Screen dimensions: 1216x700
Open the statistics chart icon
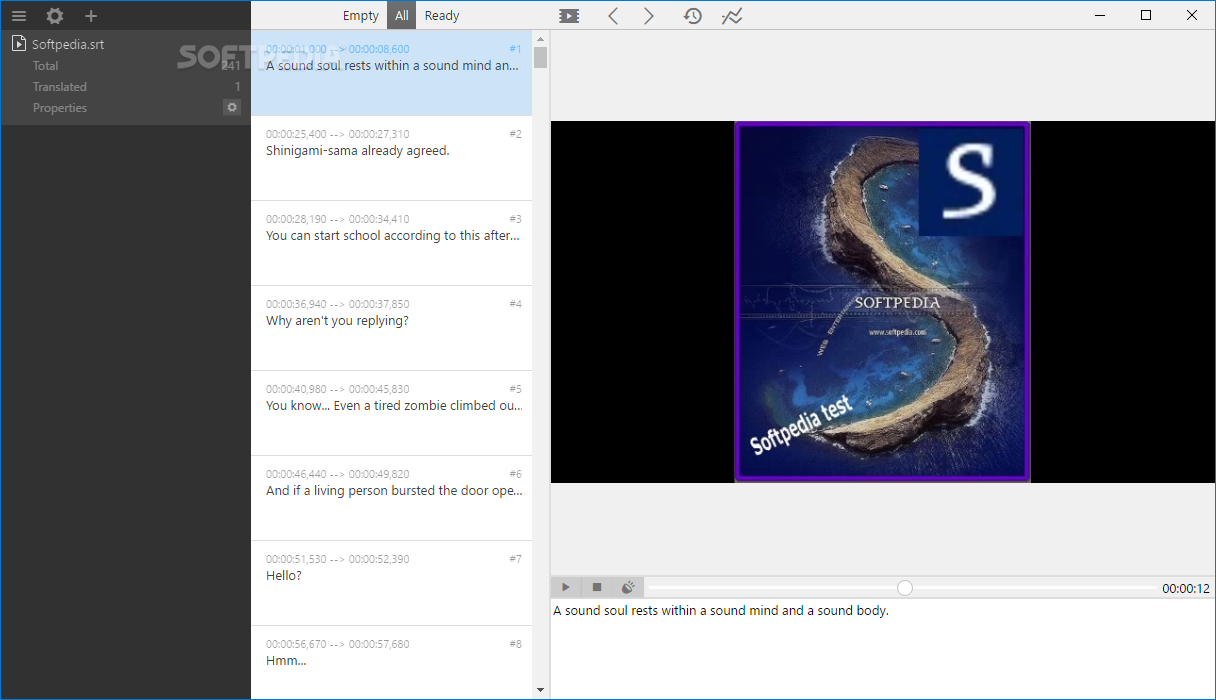[732, 16]
